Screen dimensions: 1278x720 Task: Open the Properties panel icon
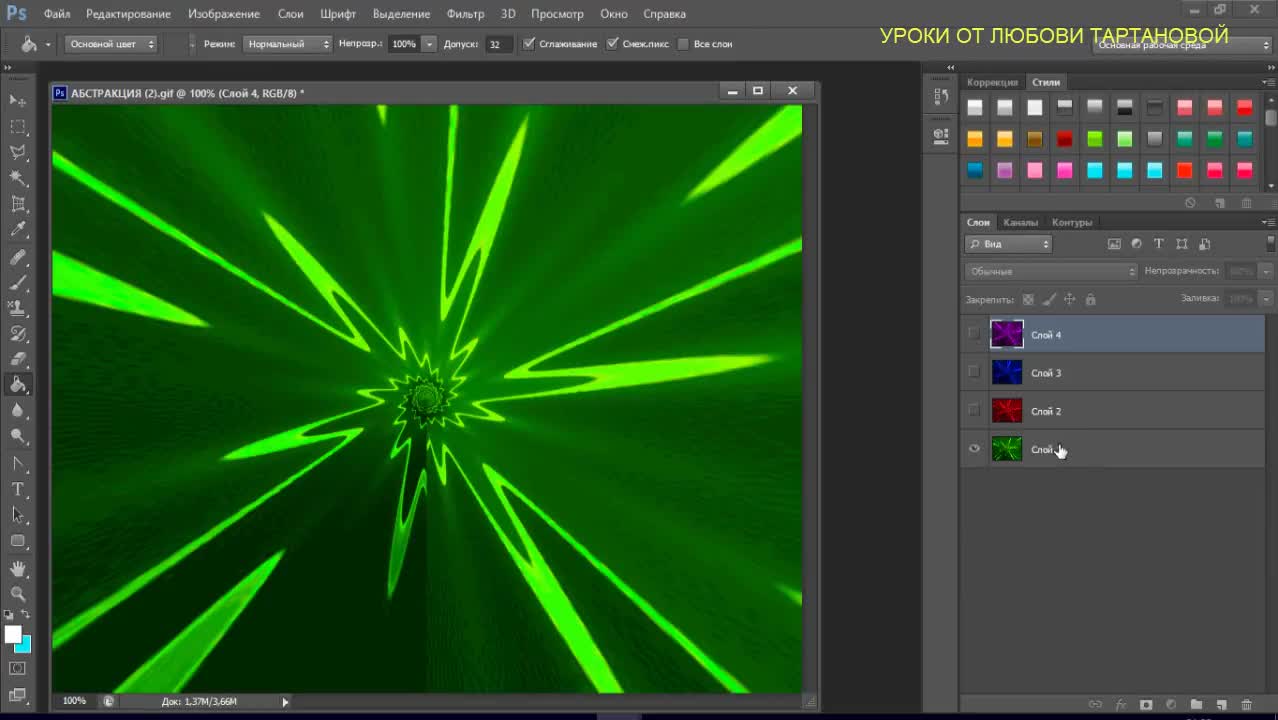(941, 135)
